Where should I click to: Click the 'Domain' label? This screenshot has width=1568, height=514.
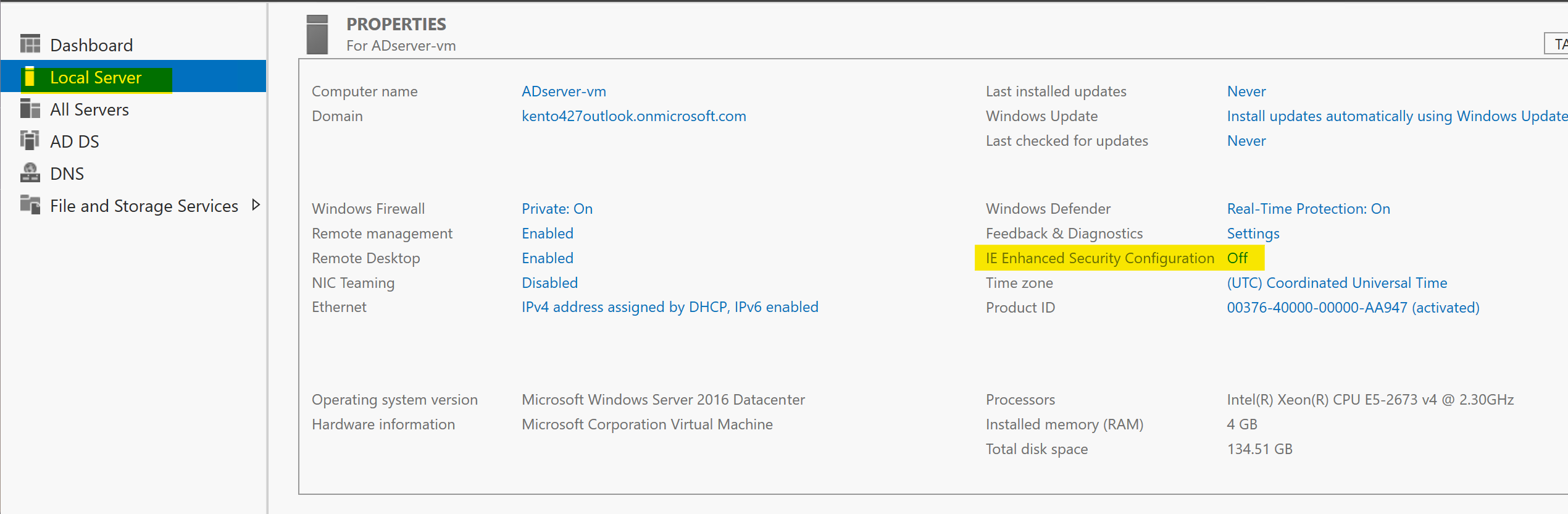tap(337, 116)
